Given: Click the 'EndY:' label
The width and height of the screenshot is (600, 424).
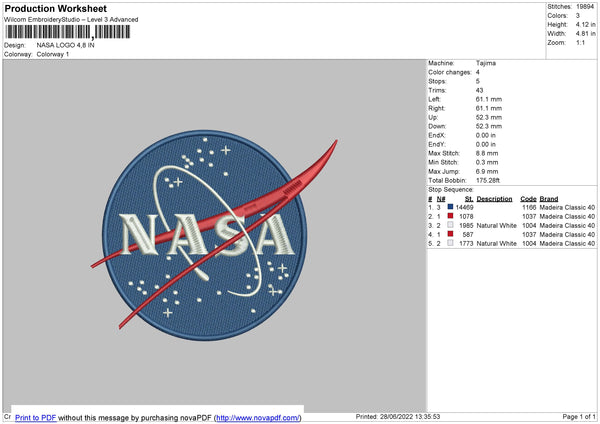Looking at the screenshot, I should [x=437, y=144].
